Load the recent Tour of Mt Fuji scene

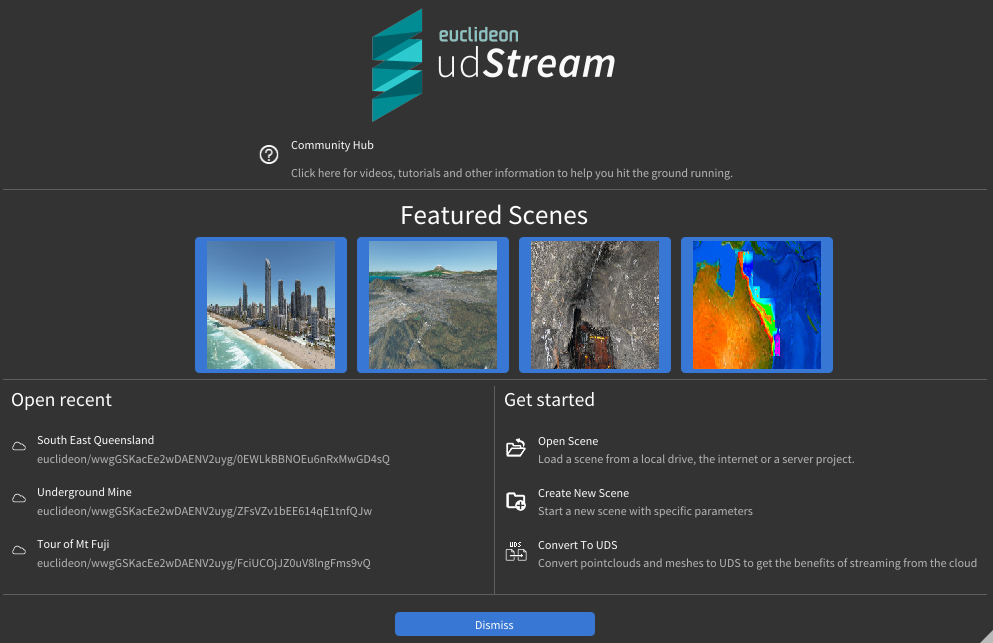pos(73,544)
